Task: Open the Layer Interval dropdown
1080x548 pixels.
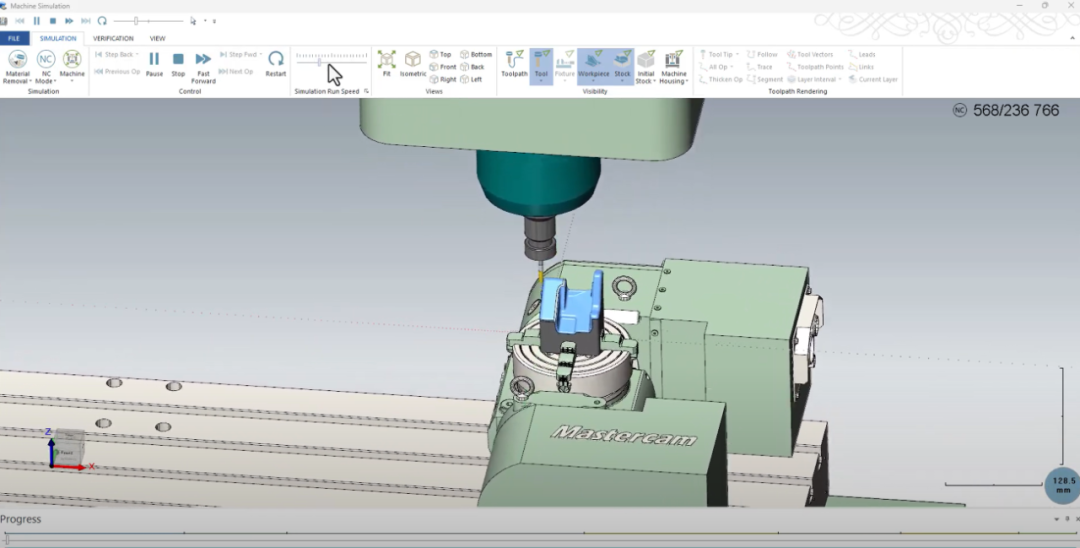Action: [x=840, y=79]
